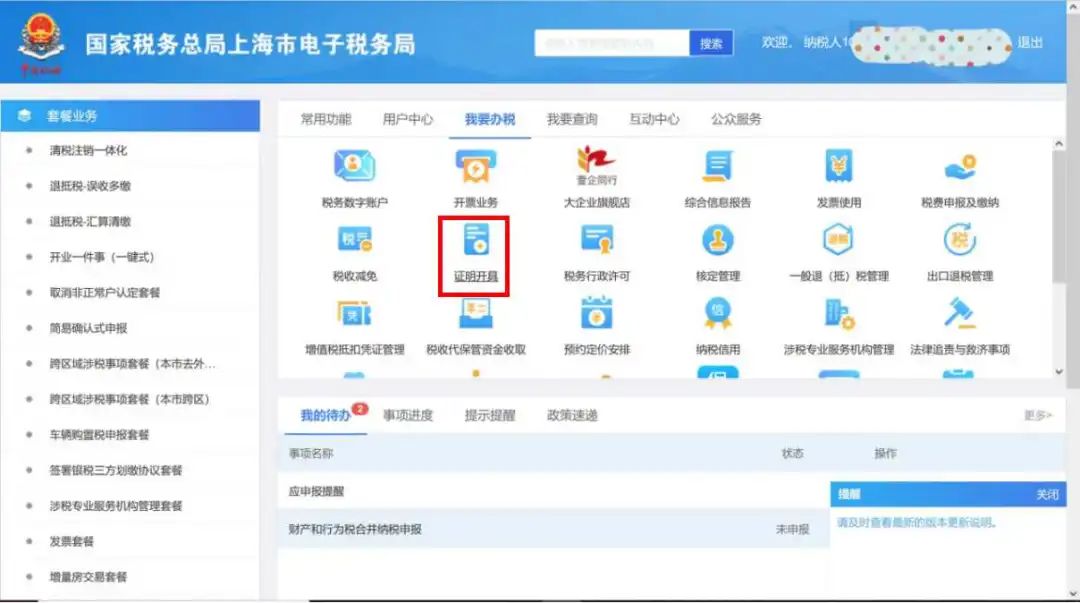Open 跨区域涉税事项套餐（本市去外… in sidebar

(x=132, y=364)
